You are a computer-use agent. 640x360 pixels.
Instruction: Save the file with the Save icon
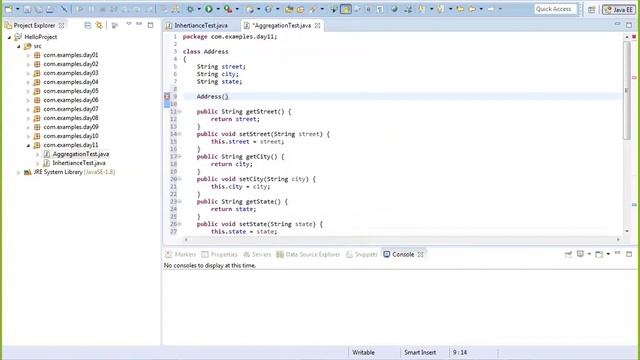[x=27, y=9]
